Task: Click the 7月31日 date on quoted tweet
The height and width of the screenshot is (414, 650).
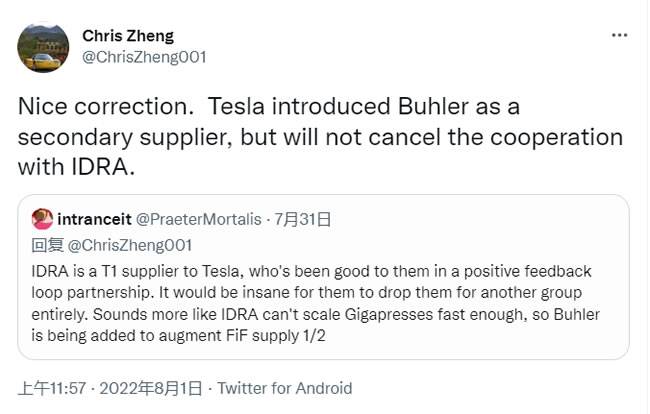Action: click(x=303, y=219)
